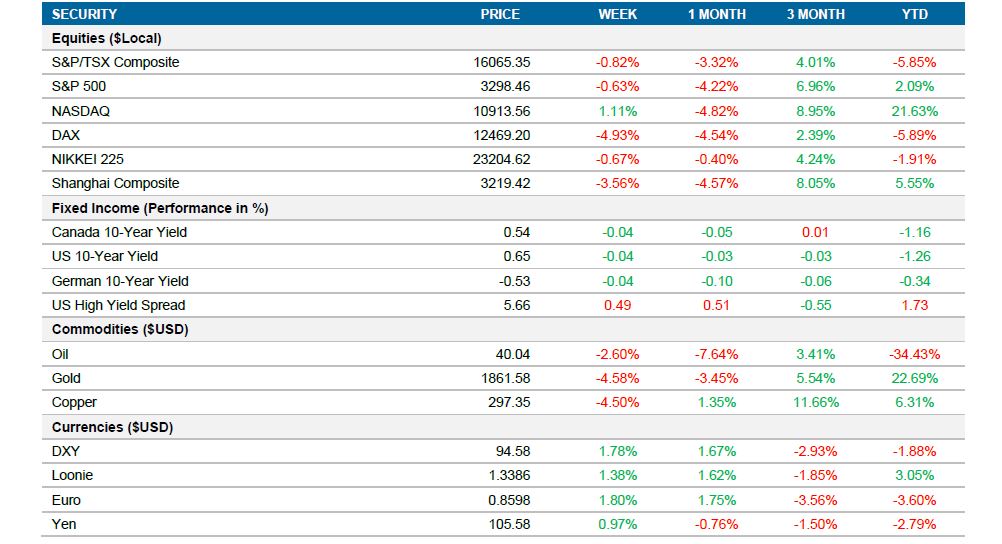
Task: Click the S&P/TSX price 16065.35
Action: click(502, 63)
